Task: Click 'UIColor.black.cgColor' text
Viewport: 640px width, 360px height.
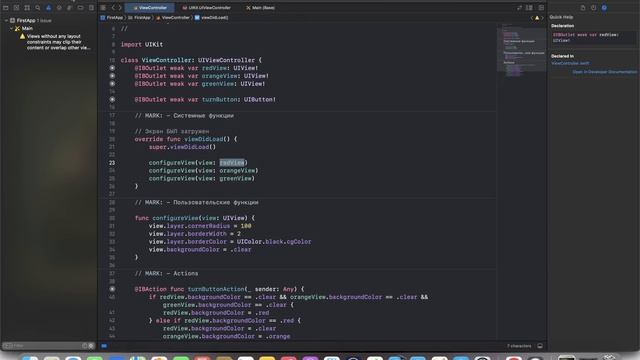Action: point(274,242)
